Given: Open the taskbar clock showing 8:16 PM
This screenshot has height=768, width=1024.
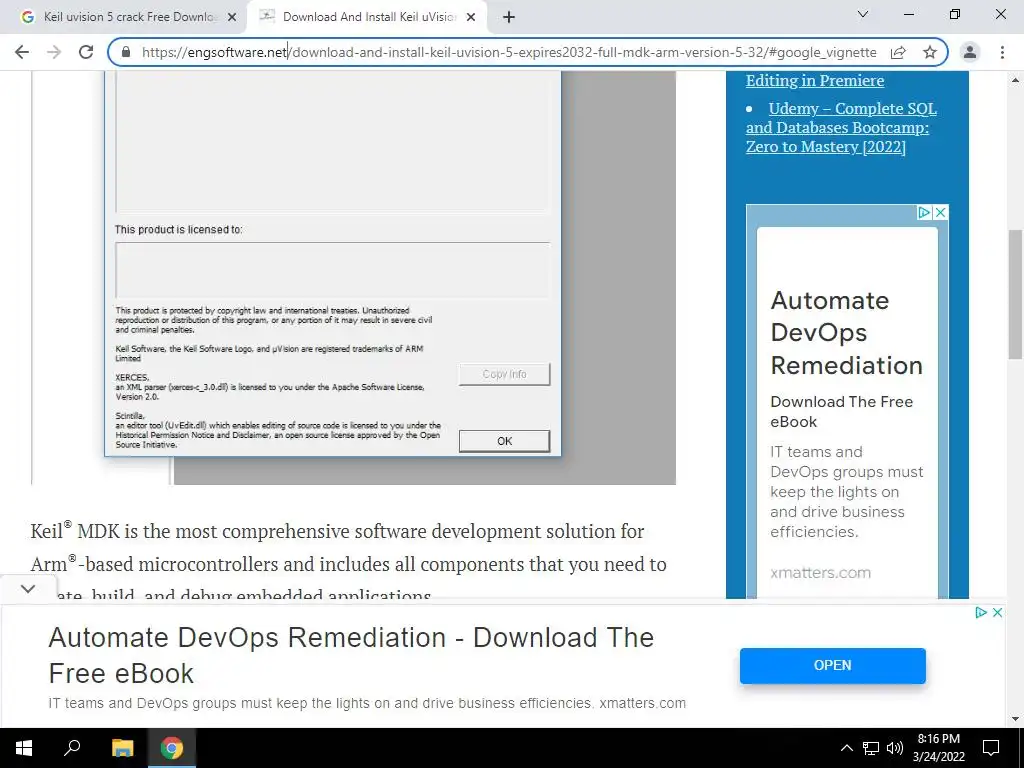Looking at the screenshot, I should (x=938, y=748).
